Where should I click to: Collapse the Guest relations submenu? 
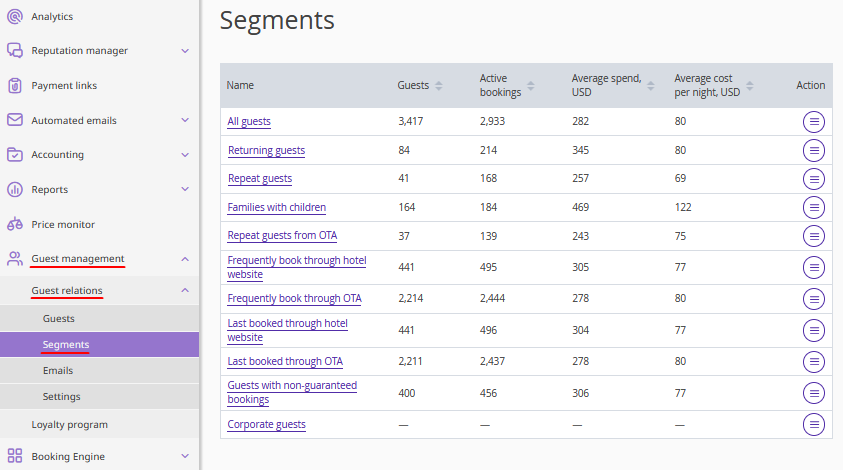click(185, 291)
